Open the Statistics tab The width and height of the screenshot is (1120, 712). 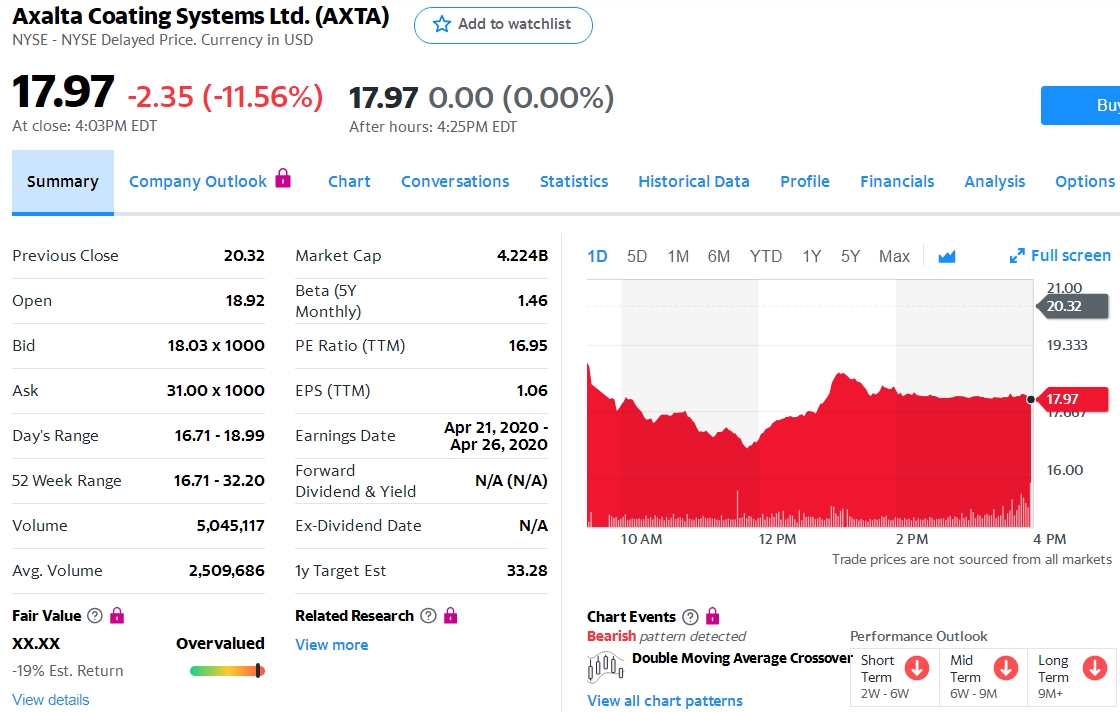click(574, 181)
